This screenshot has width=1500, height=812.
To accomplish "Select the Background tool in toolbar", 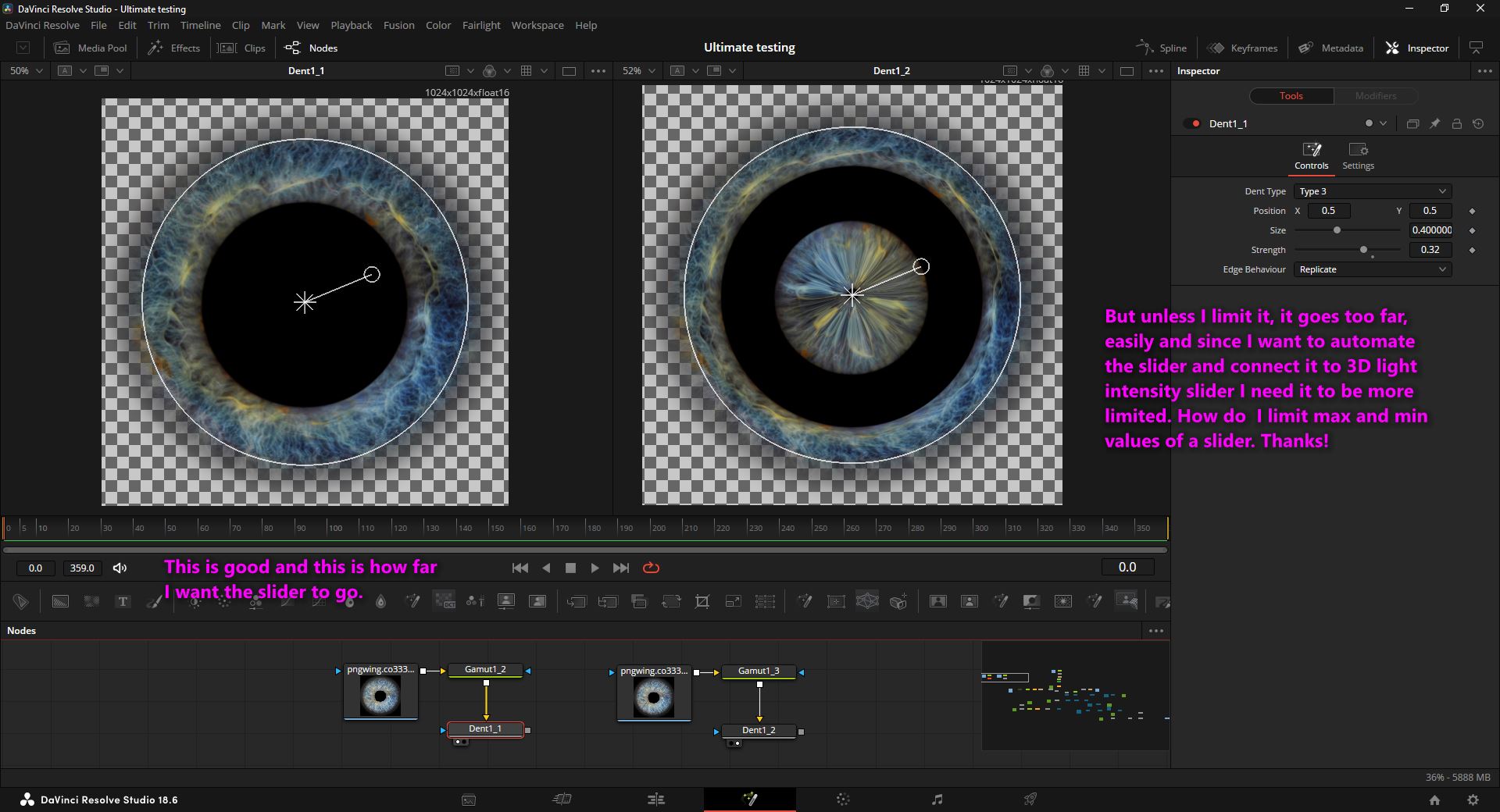I will pos(60,601).
